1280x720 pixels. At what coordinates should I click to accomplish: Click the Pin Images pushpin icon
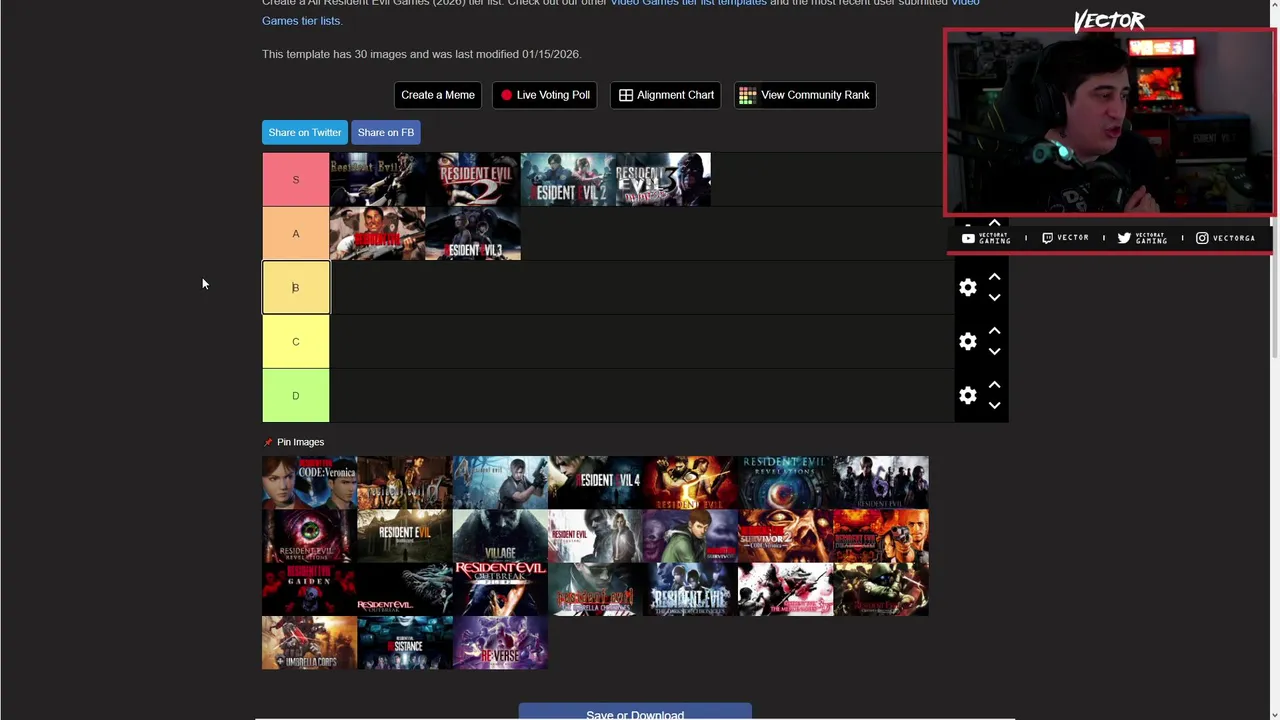tap(268, 442)
